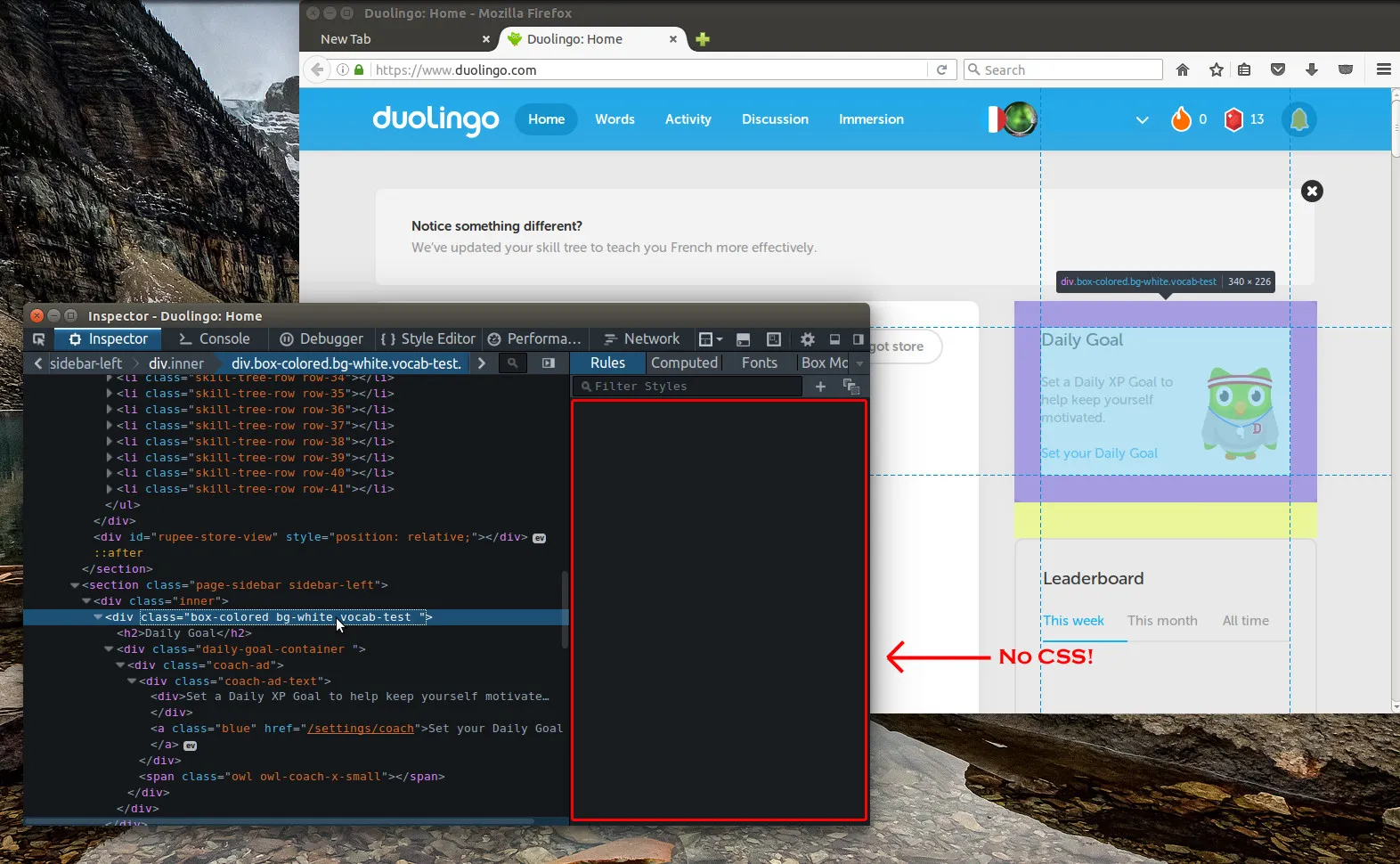This screenshot has width=1400, height=864.
Task: Collapse the div class inner node
Action: point(86,601)
